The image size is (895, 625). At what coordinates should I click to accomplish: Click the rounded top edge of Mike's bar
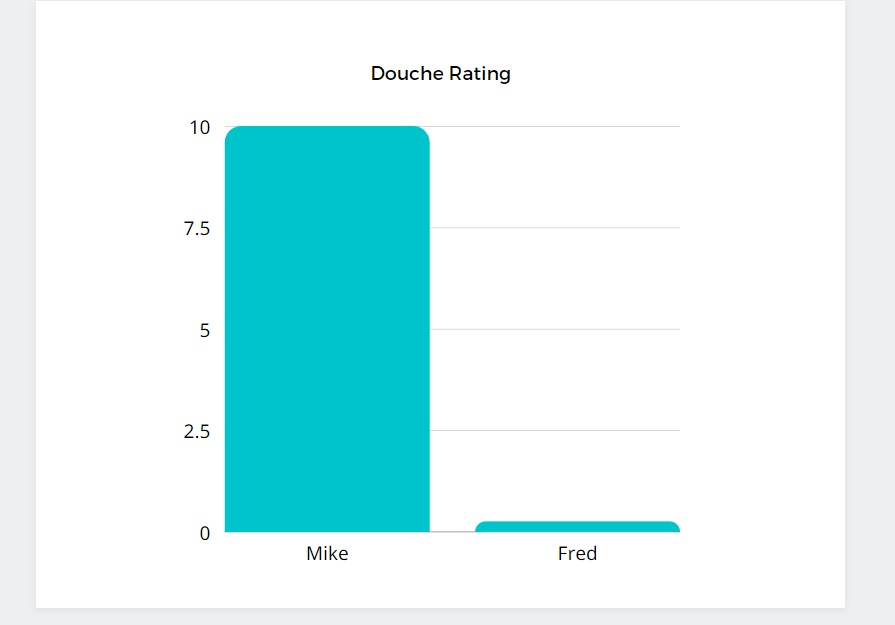327,129
